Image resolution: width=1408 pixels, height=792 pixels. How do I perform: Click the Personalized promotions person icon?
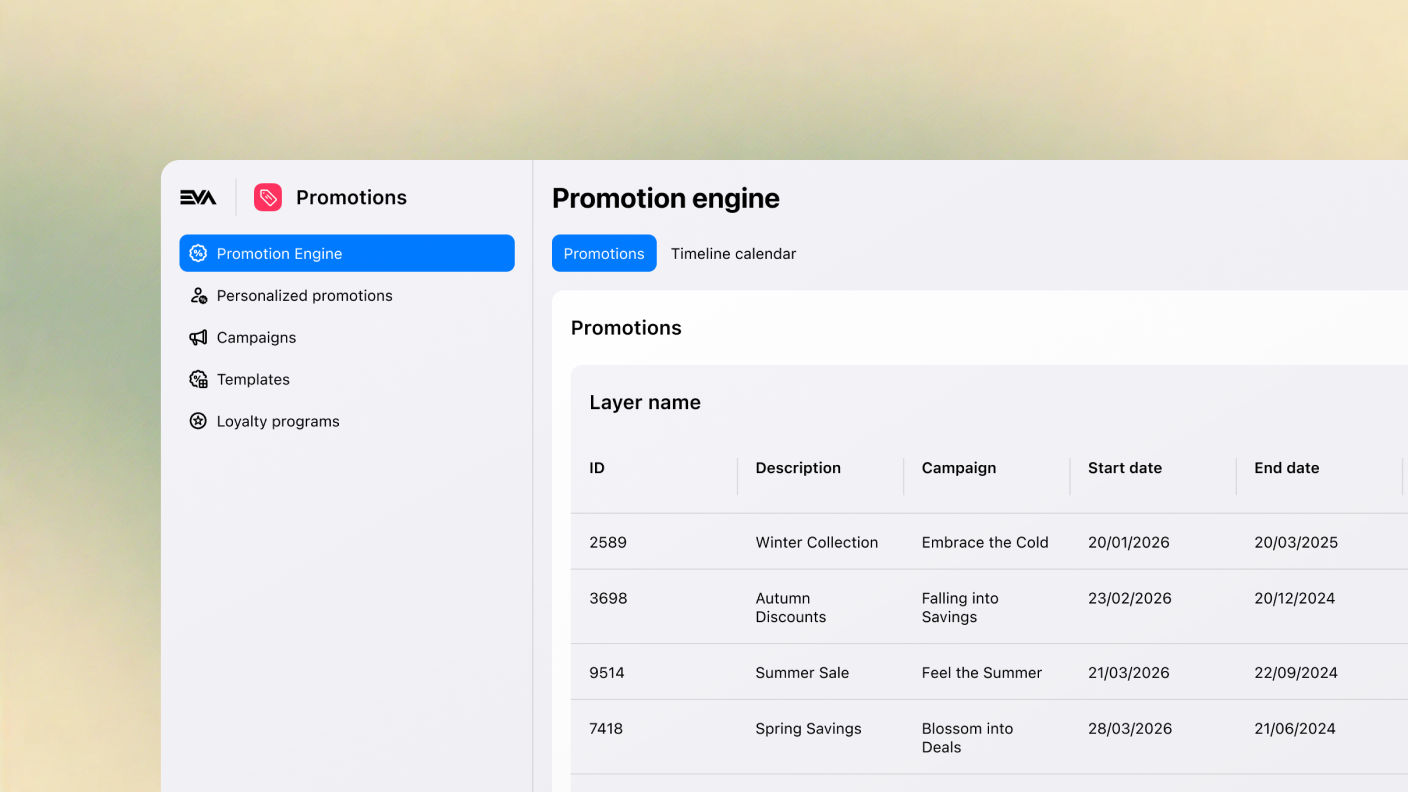tap(198, 295)
